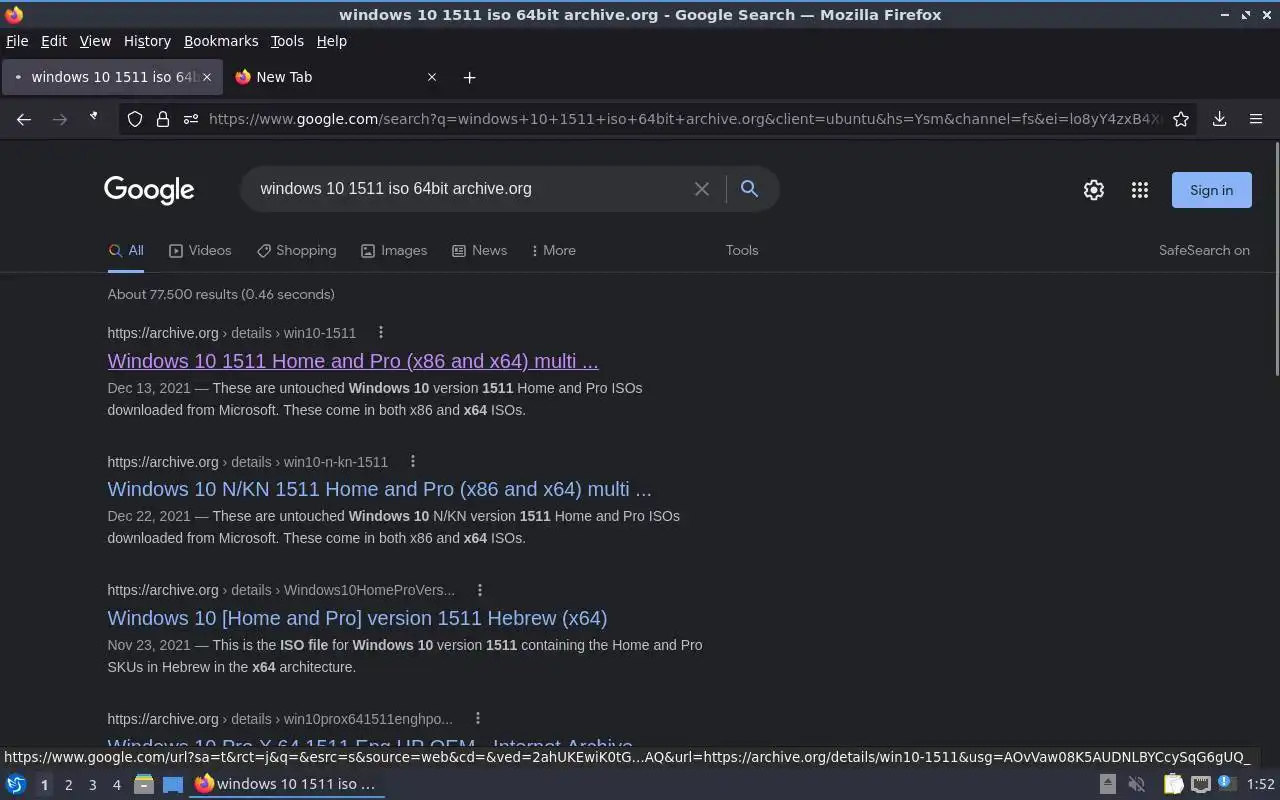Switch to workspace 4
The image size is (1280, 800).
coord(116,785)
